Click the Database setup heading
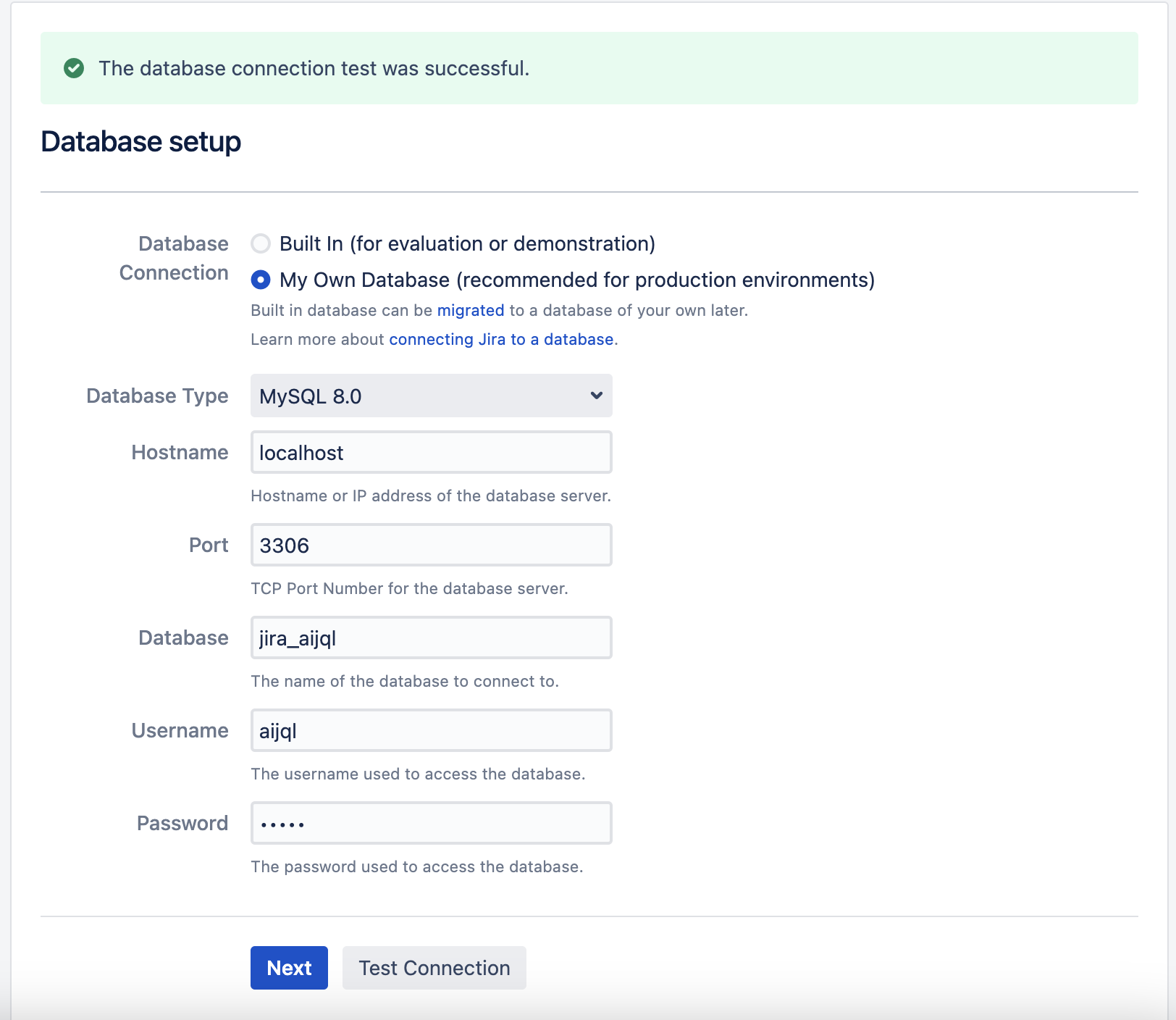The width and height of the screenshot is (1176, 1020). pyautogui.click(x=141, y=141)
